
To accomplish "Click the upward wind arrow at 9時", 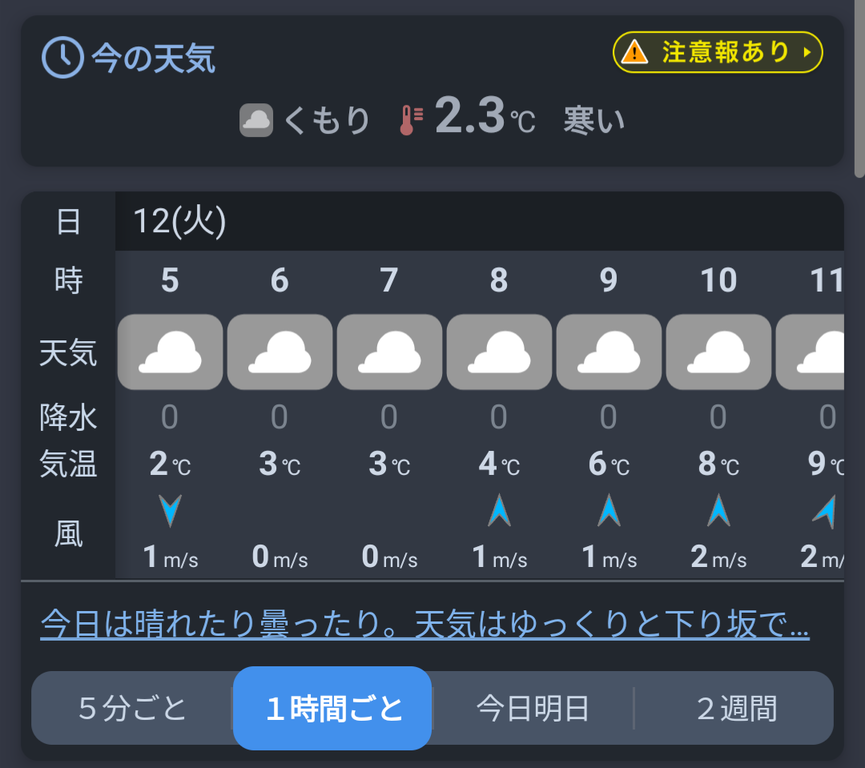I will coord(608,510).
